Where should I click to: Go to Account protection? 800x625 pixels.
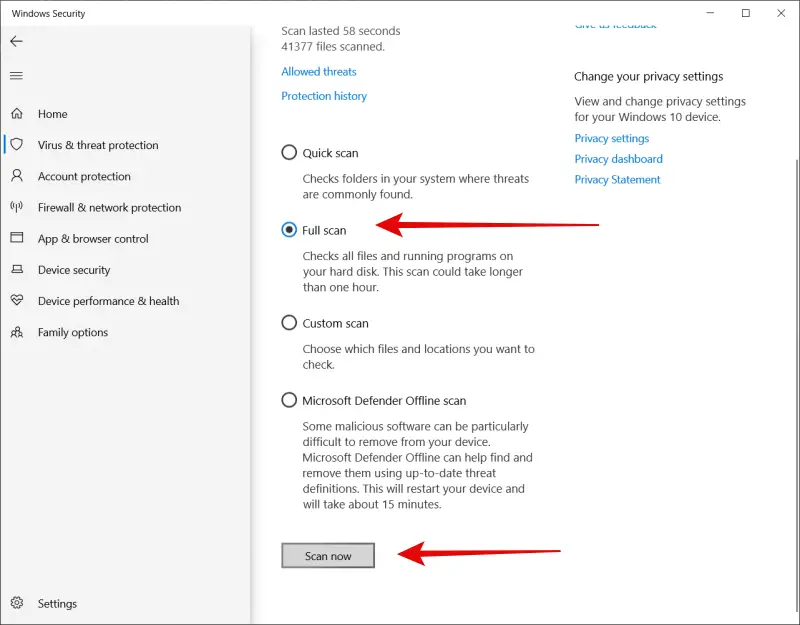pyautogui.click(x=84, y=176)
